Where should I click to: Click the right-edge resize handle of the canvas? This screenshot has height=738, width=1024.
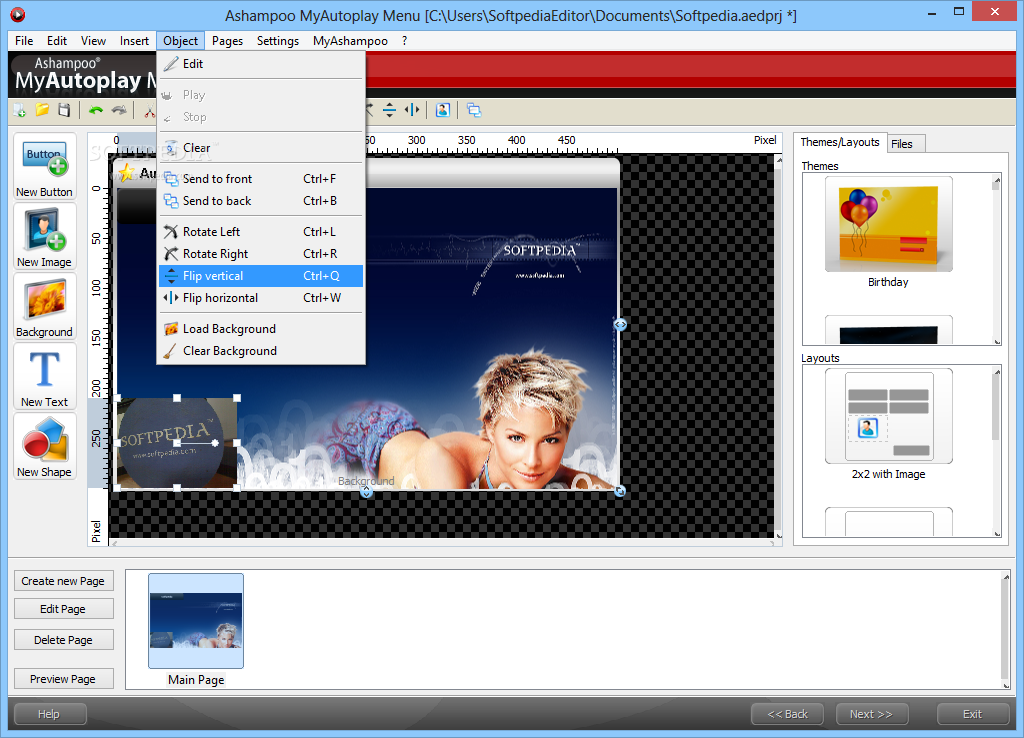(x=620, y=324)
